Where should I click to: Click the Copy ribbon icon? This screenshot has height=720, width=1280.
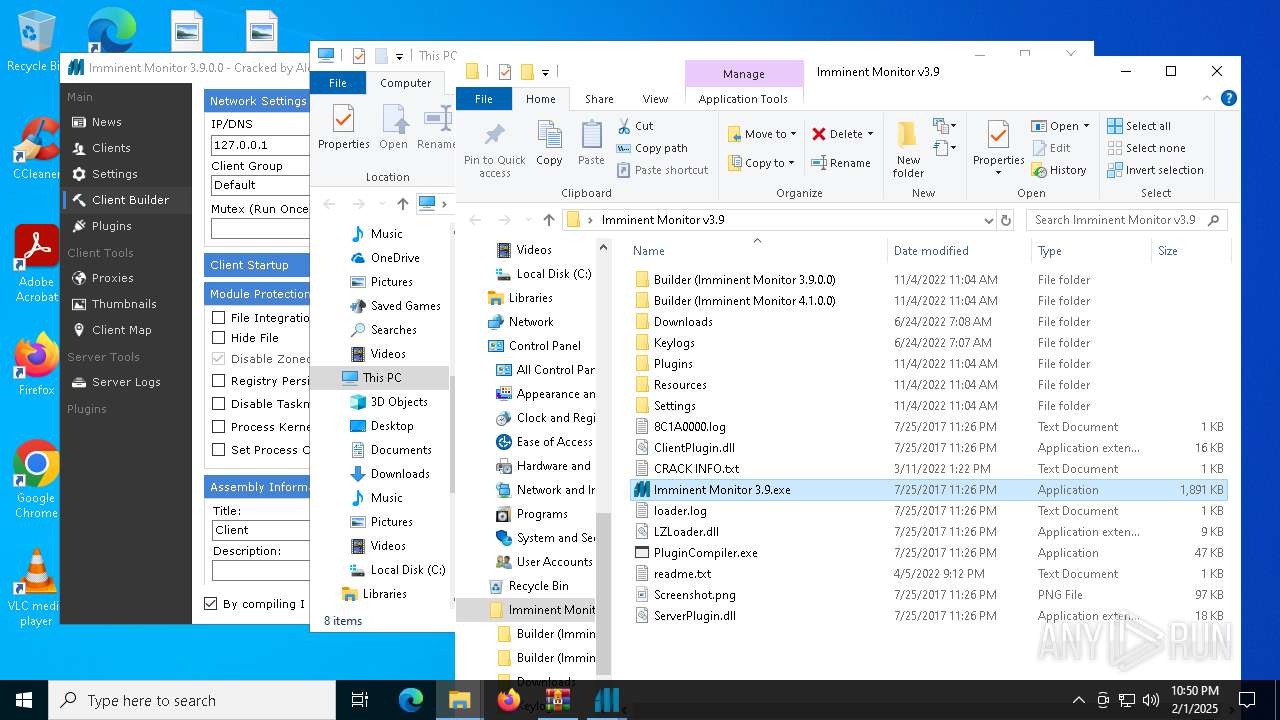(549, 143)
